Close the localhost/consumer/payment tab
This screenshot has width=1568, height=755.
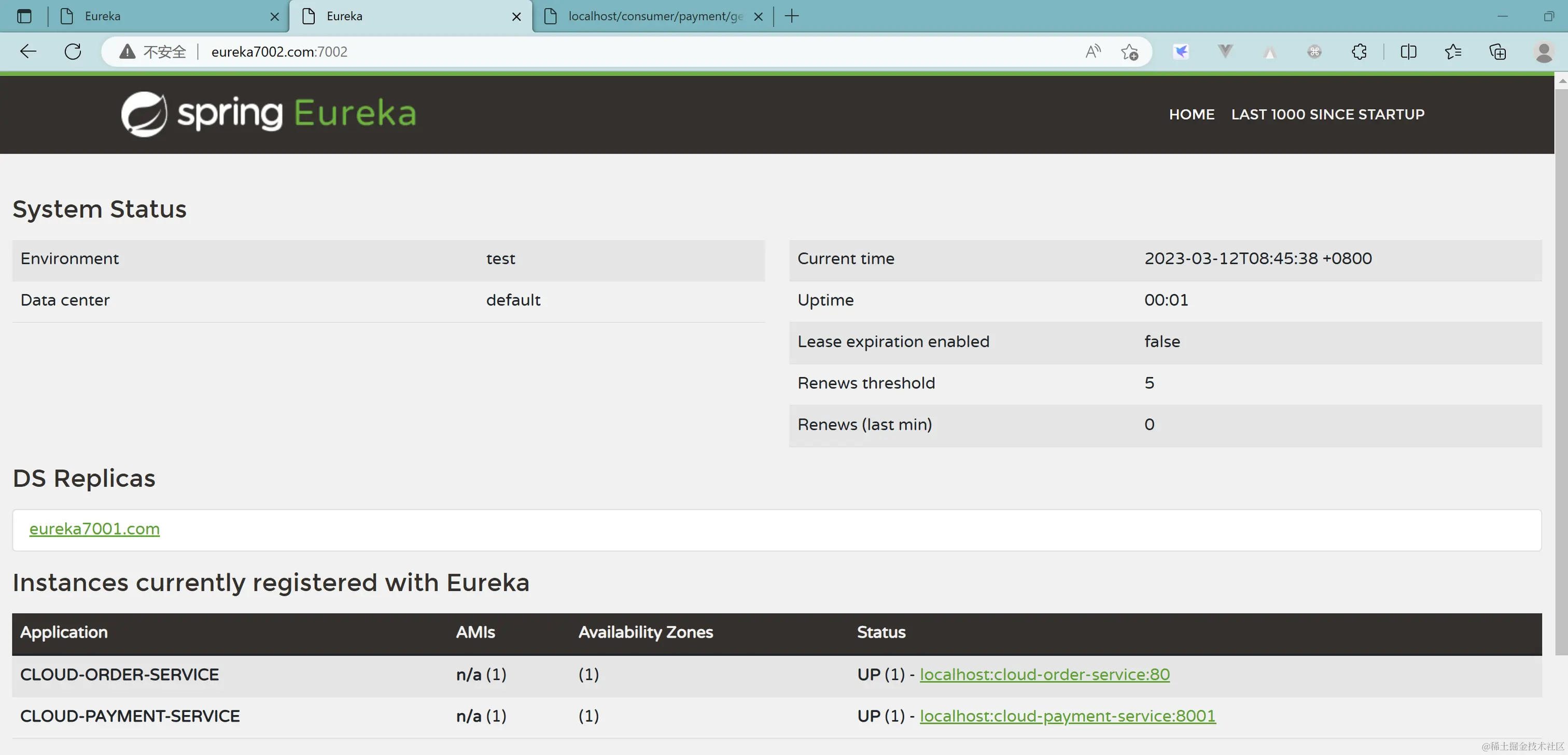coord(759,17)
